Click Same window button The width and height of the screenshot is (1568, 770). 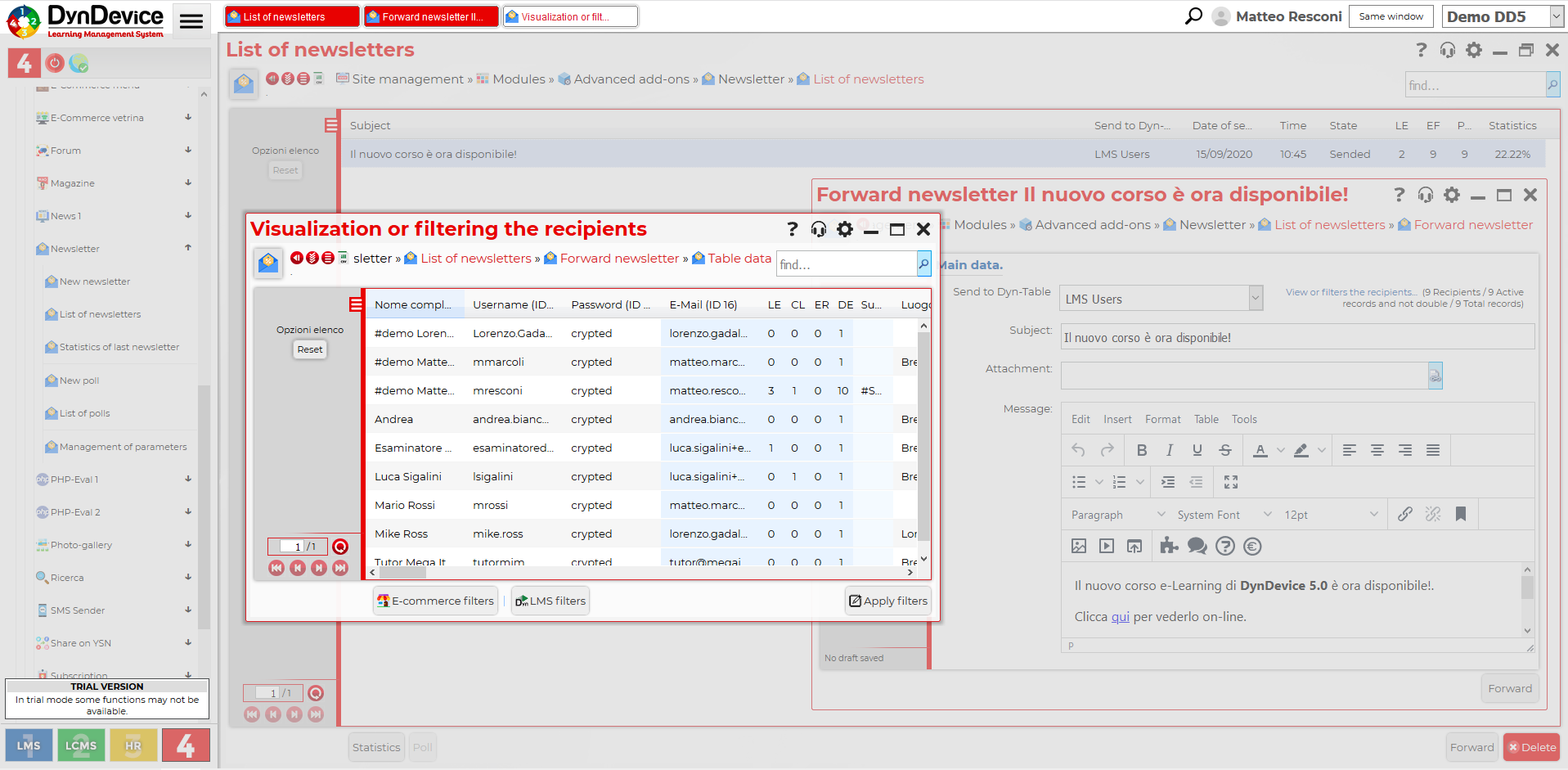(x=1391, y=16)
